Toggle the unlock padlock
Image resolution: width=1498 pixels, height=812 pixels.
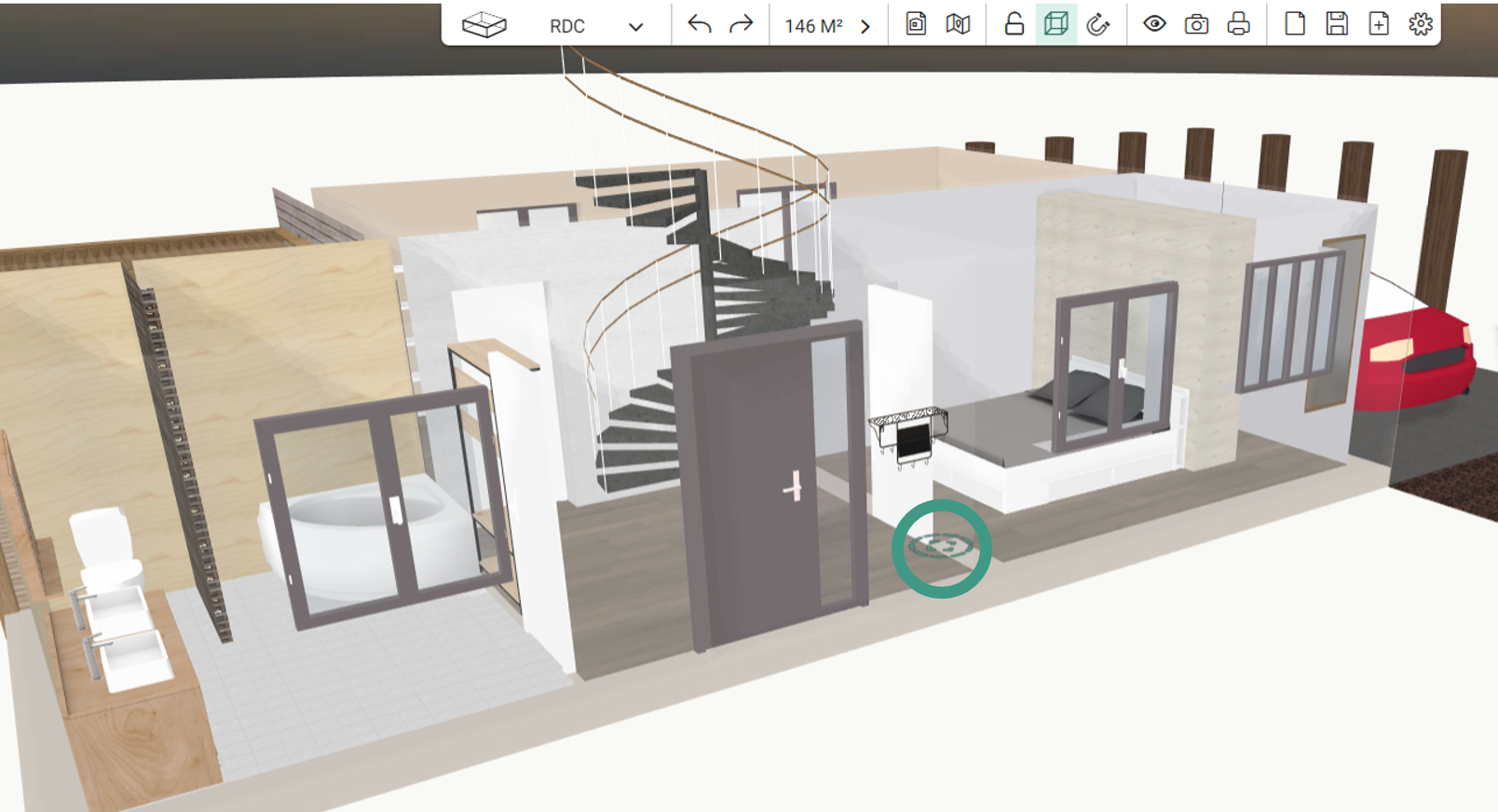click(x=1015, y=24)
